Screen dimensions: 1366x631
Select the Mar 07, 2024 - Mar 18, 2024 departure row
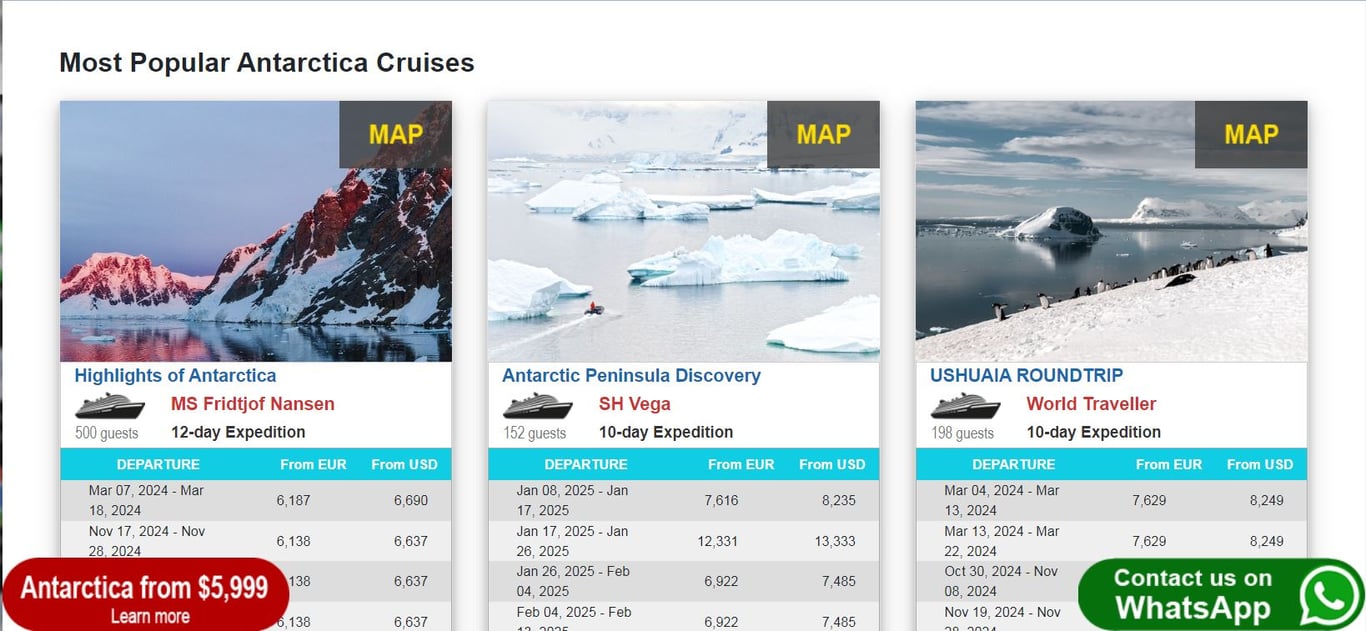tap(256, 500)
